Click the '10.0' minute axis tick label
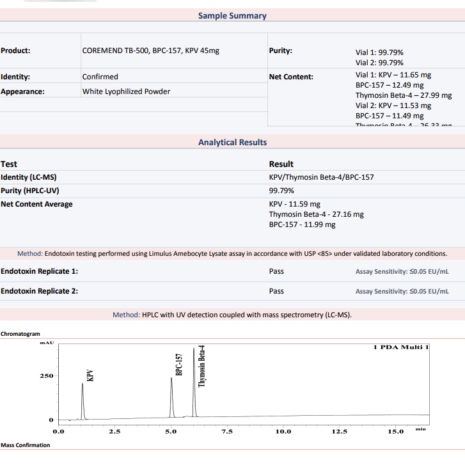Image resolution: width=465 pixels, height=465 pixels. tap(283, 431)
